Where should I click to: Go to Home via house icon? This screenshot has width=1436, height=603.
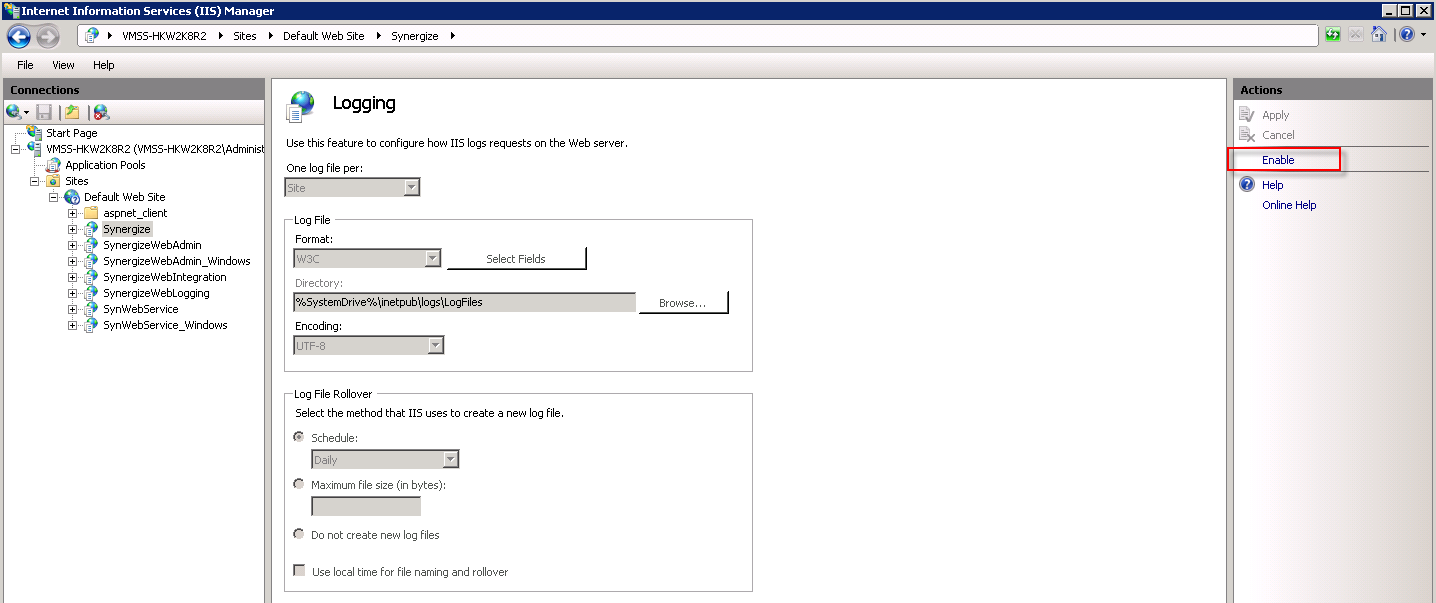[1379, 35]
